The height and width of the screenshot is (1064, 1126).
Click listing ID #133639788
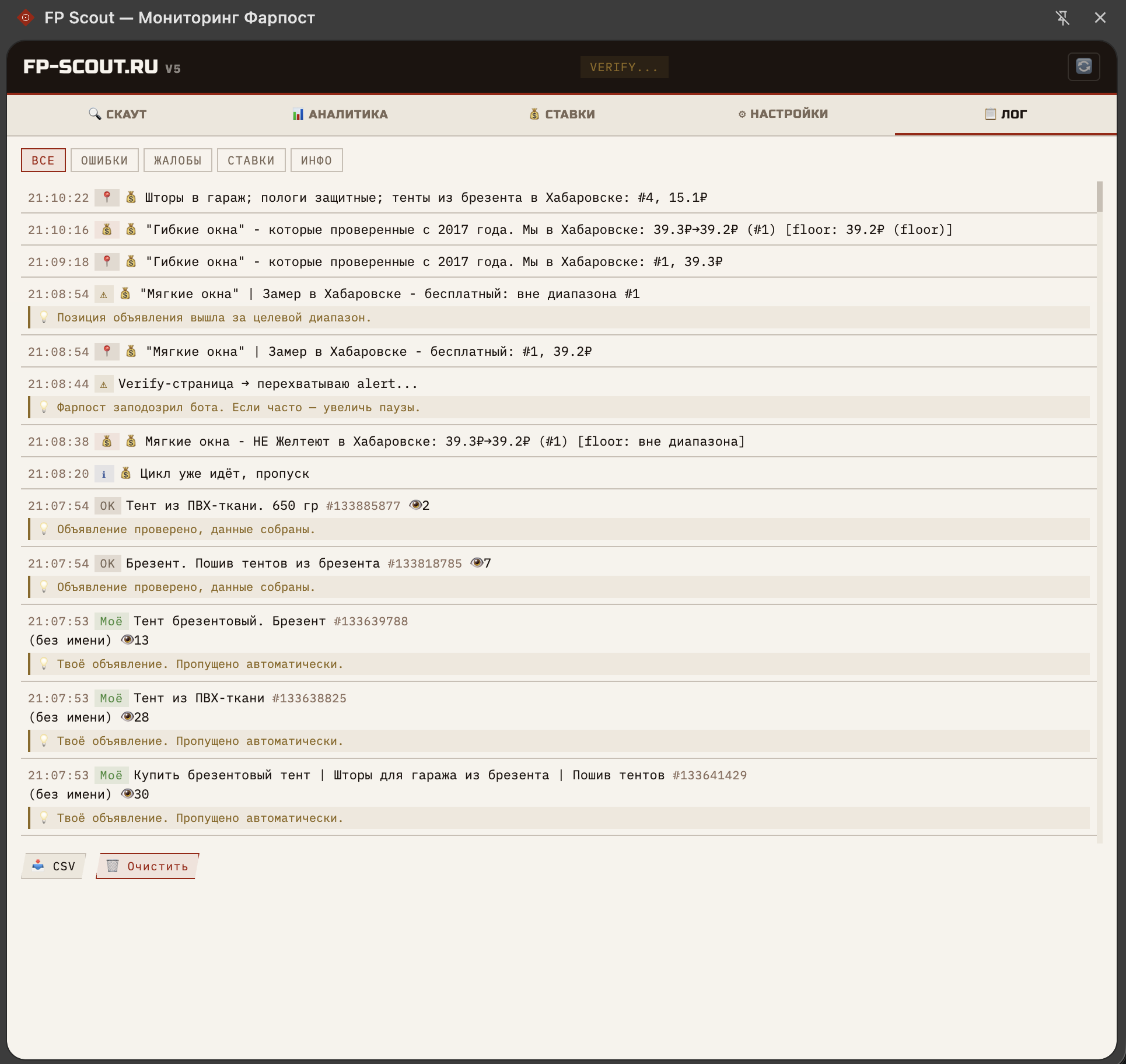[x=371, y=621]
